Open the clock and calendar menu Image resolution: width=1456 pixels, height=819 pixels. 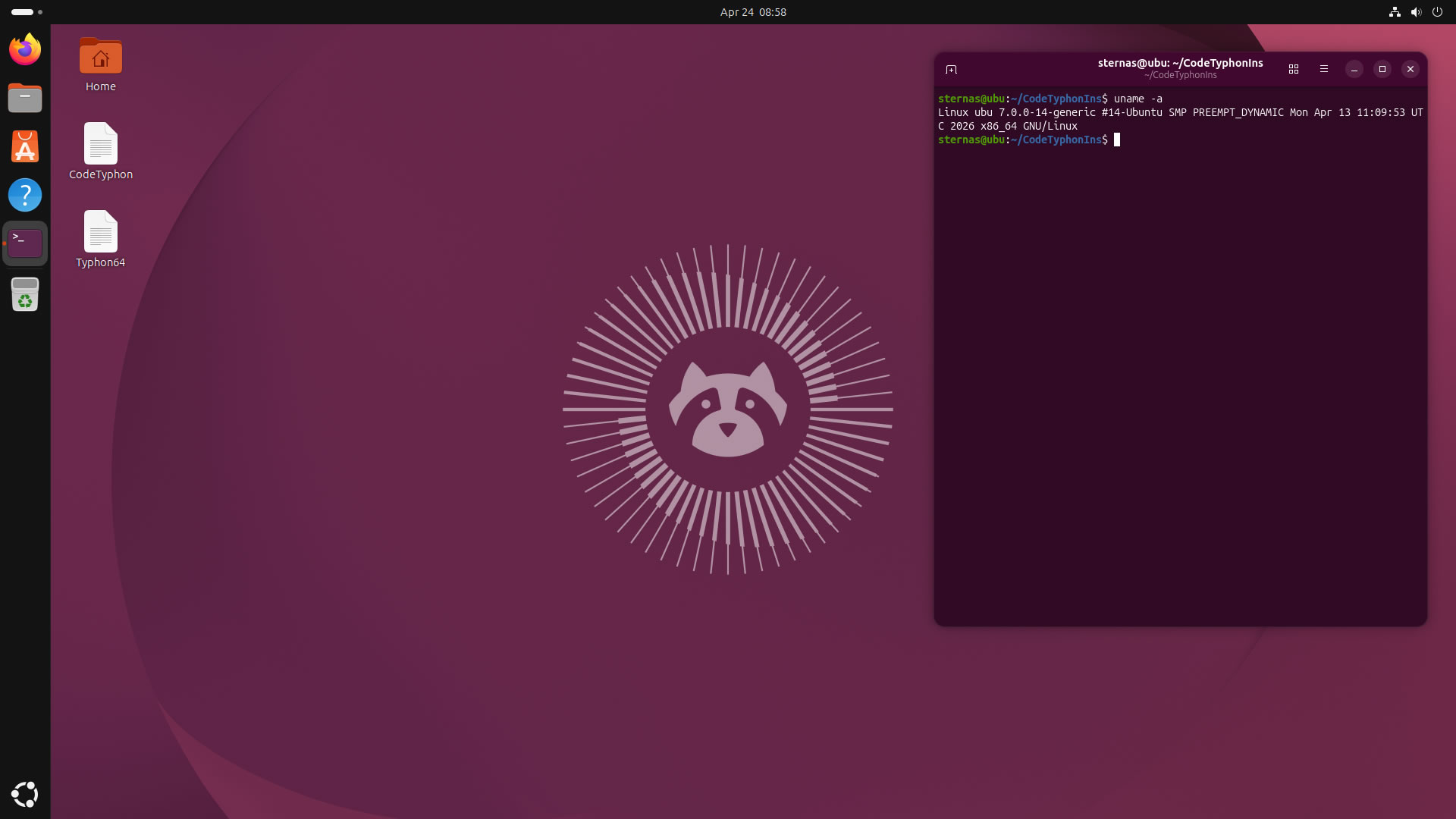pos(752,12)
